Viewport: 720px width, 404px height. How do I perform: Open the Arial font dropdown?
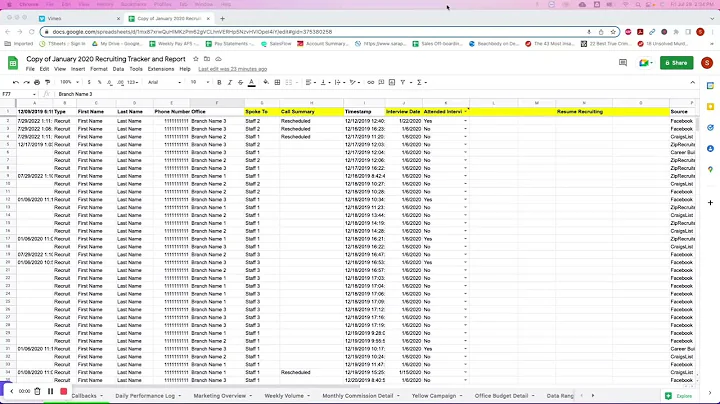click(164, 82)
